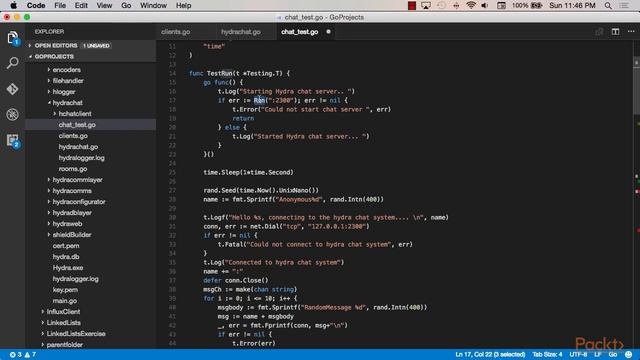Open the View menu

[104, 6]
